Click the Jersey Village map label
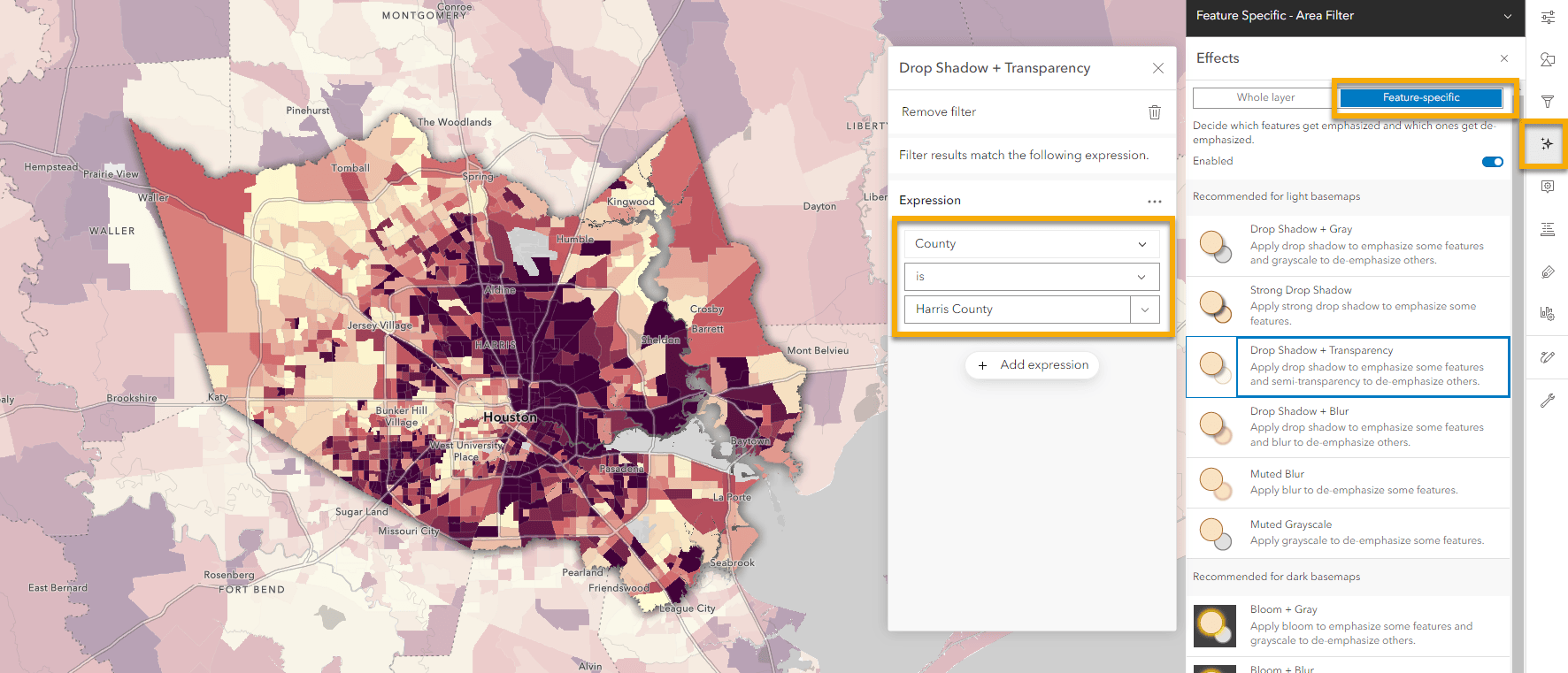The width and height of the screenshot is (1568, 673). point(380,325)
